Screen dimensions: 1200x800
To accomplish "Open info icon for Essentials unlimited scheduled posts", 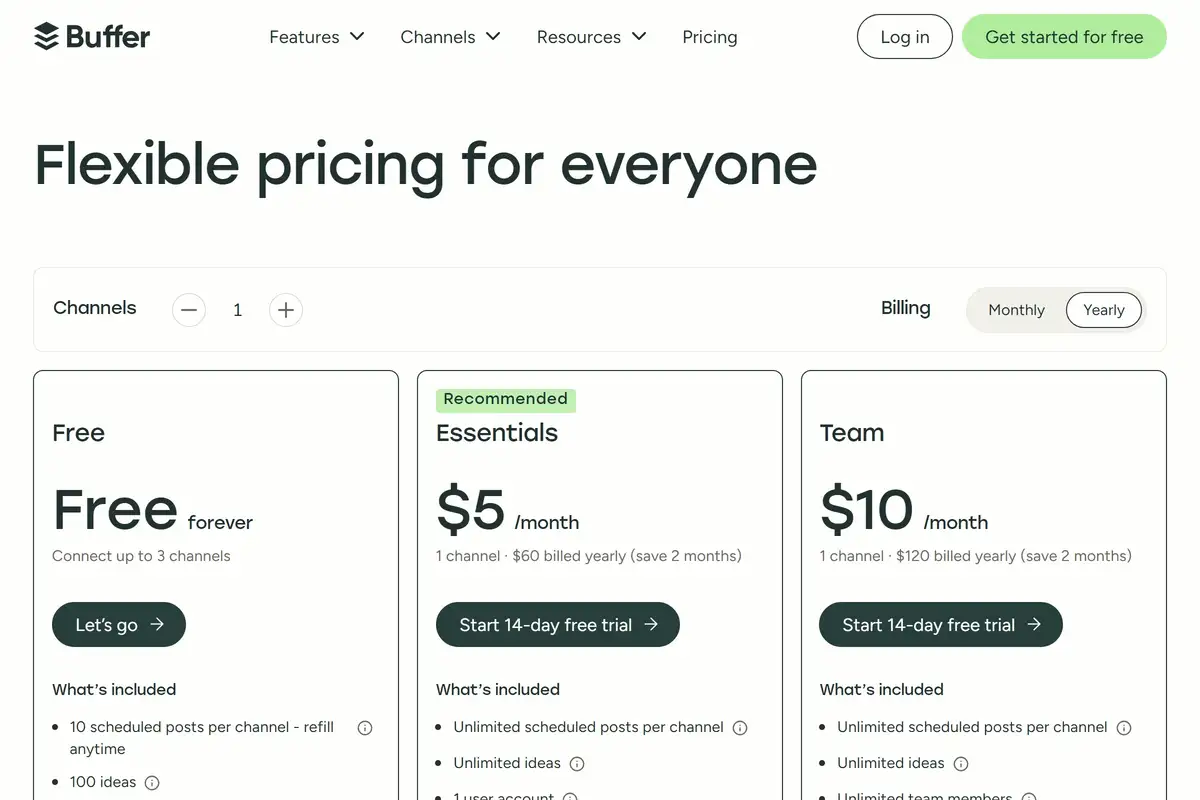I will pos(739,727).
